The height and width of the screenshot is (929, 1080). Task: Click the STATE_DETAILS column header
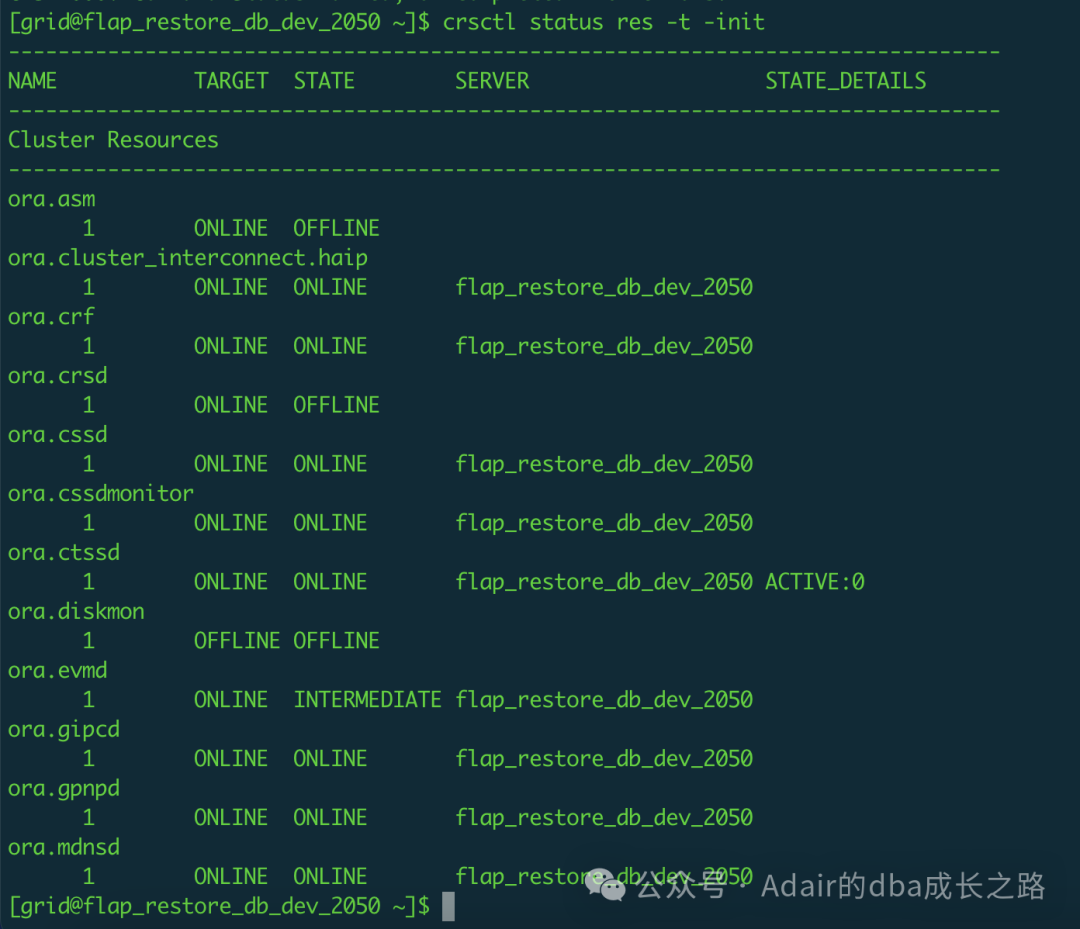pos(846,81)
